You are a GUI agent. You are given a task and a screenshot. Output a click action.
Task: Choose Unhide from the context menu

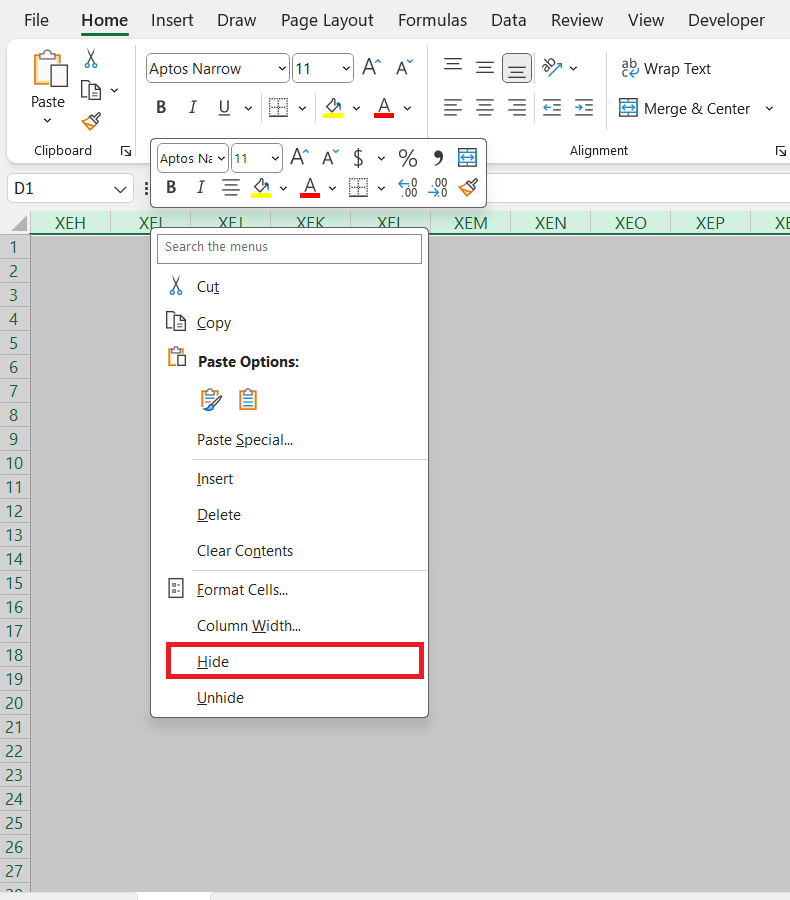pyautogui.click(x=289, y=698)
